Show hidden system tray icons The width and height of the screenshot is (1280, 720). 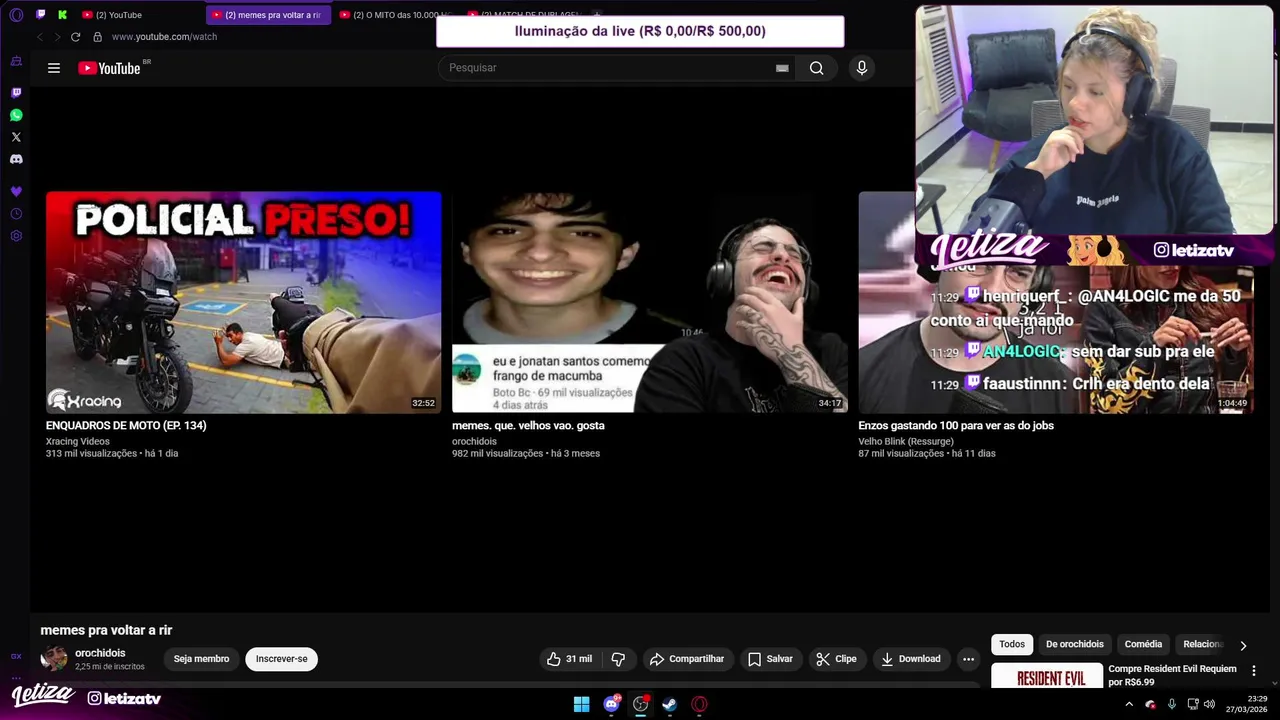click(1129, 704)
